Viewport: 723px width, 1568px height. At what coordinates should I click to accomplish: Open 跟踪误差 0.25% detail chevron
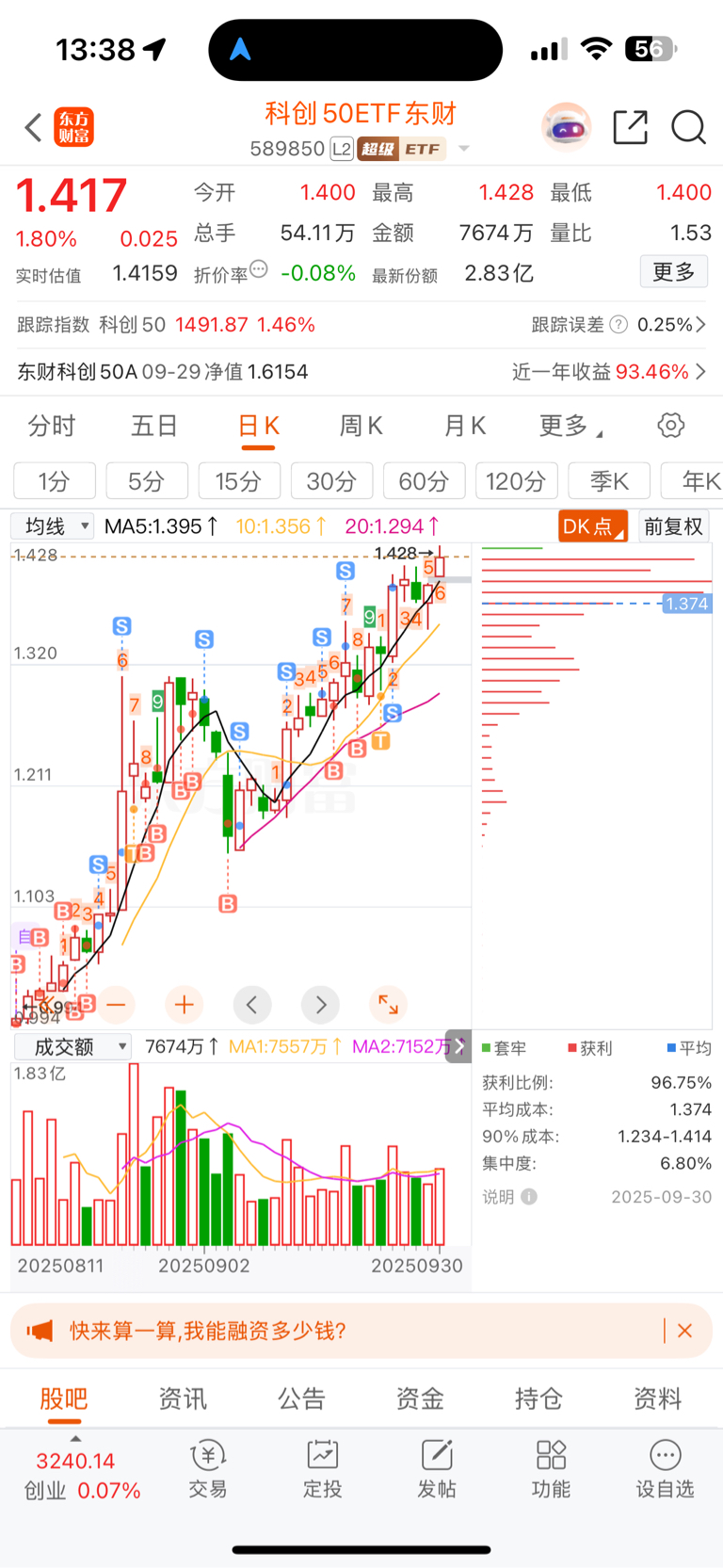tap(700, 325)
